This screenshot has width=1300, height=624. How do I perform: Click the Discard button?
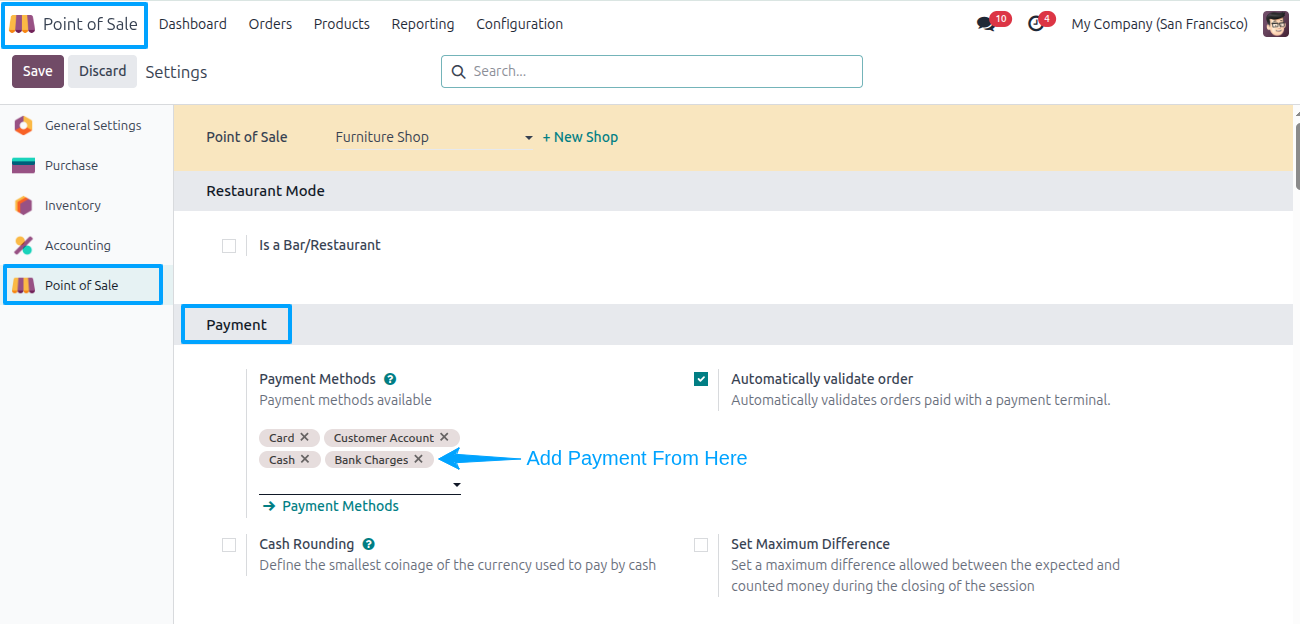(x=103, y=71)
